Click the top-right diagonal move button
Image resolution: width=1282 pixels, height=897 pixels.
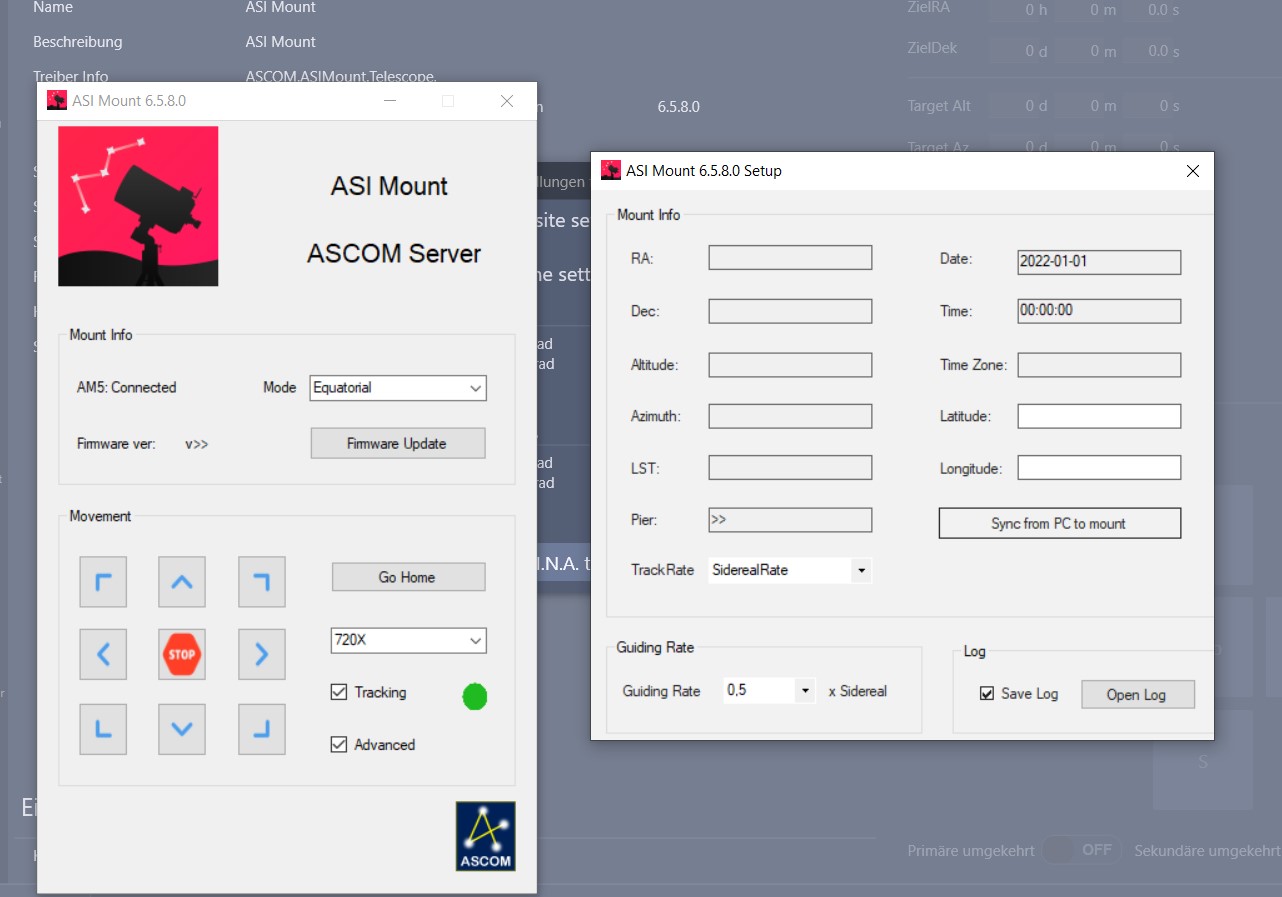(261, 582)
